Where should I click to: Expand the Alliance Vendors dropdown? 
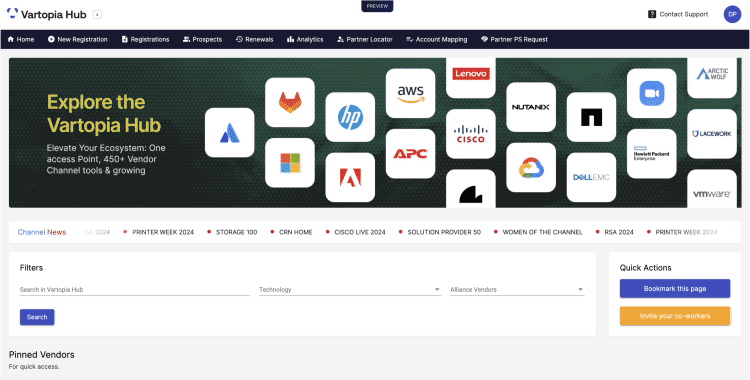tap(517, 290)
